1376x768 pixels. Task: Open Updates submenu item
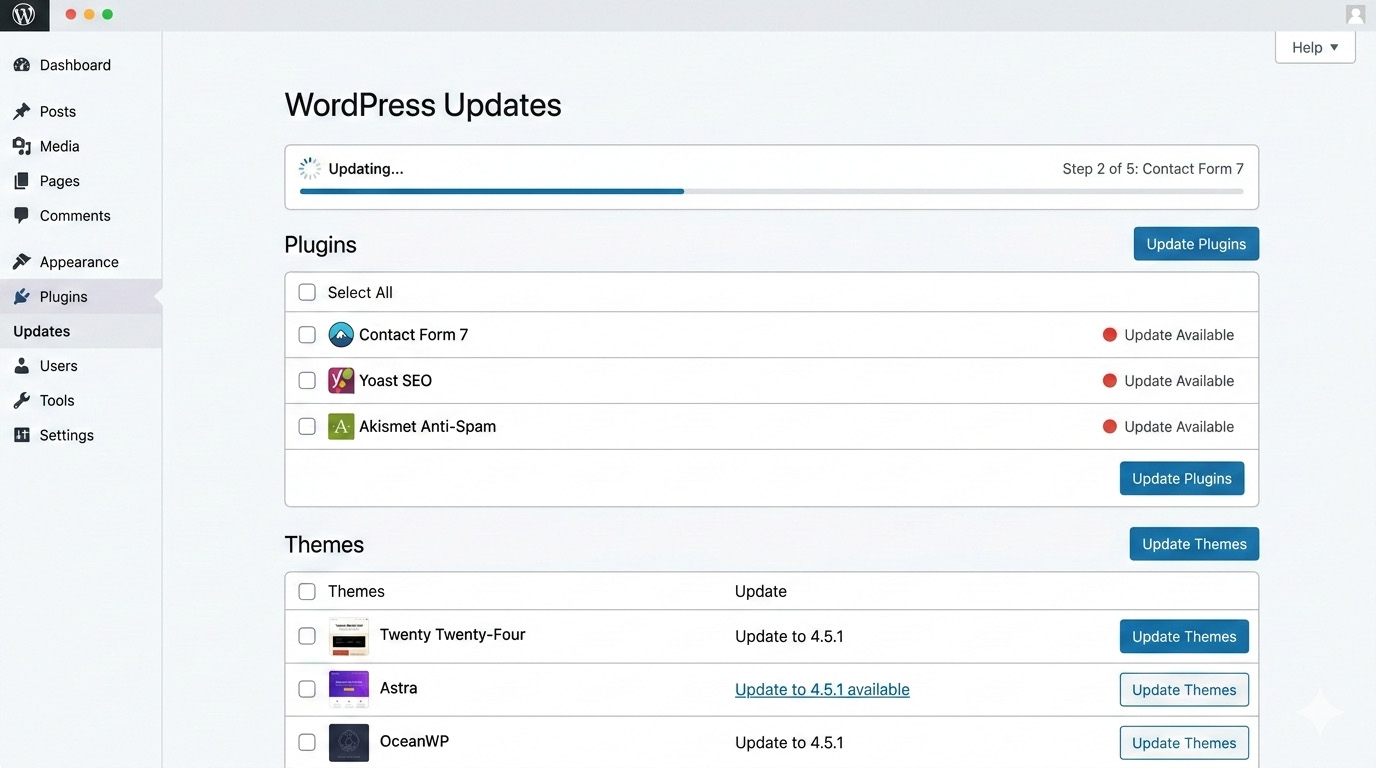pos(42,331)
